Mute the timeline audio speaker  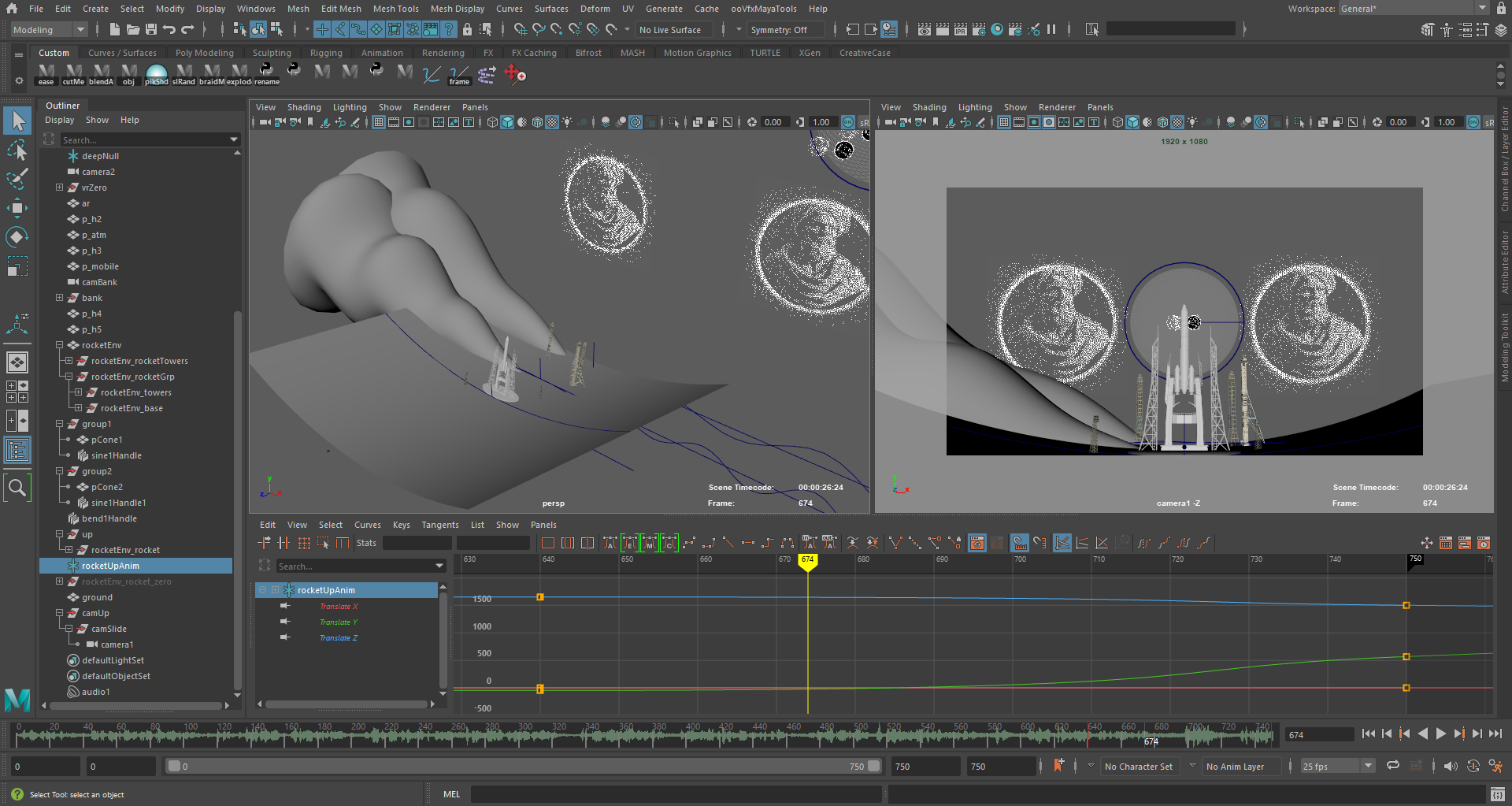click(1450, 766)
